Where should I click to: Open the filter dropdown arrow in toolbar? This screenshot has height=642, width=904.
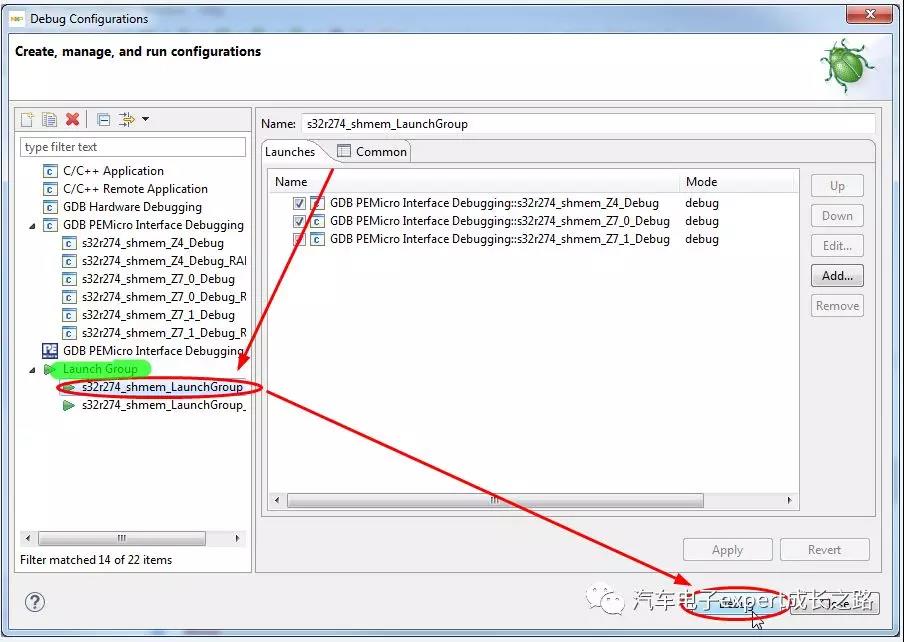point(146,120)
